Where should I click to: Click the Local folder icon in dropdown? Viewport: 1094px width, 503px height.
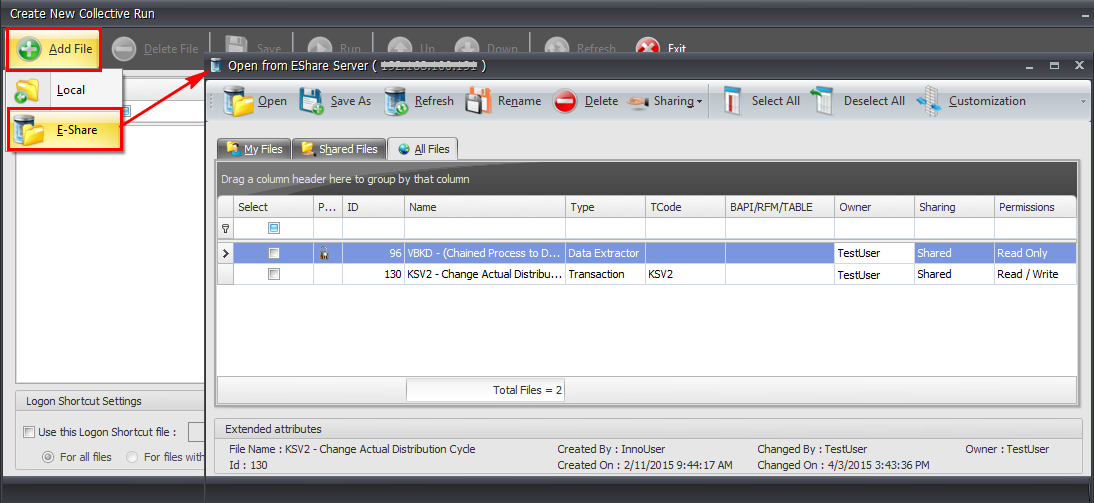(x=28, y=90)
